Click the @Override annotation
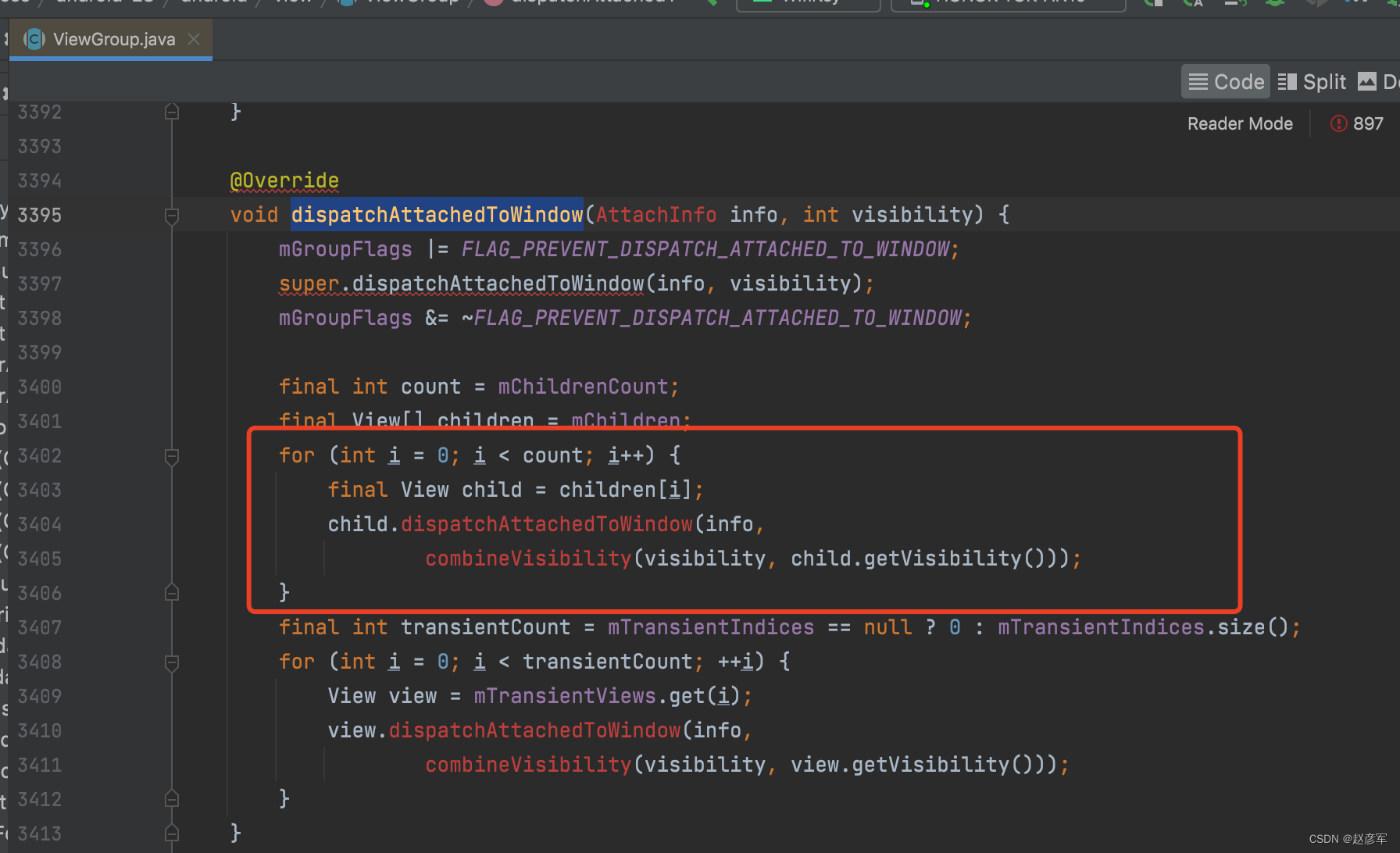Image resolution: width=1400 pixels, height=853 pixels. coord(284,180)
